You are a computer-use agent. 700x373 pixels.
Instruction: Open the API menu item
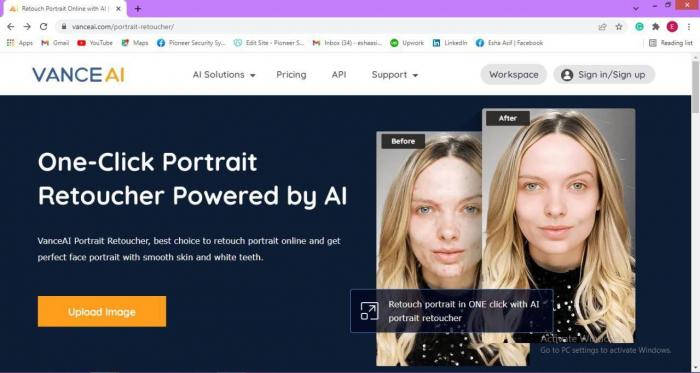click(x=339, y=75)
